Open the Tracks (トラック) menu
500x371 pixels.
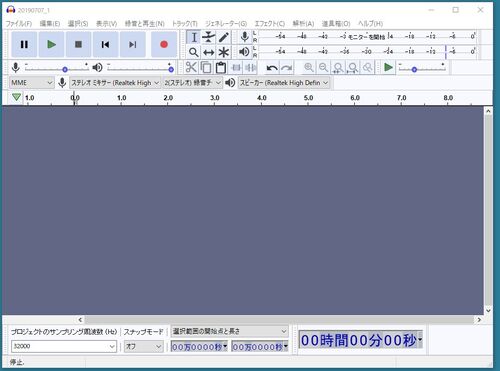point(185,24)
